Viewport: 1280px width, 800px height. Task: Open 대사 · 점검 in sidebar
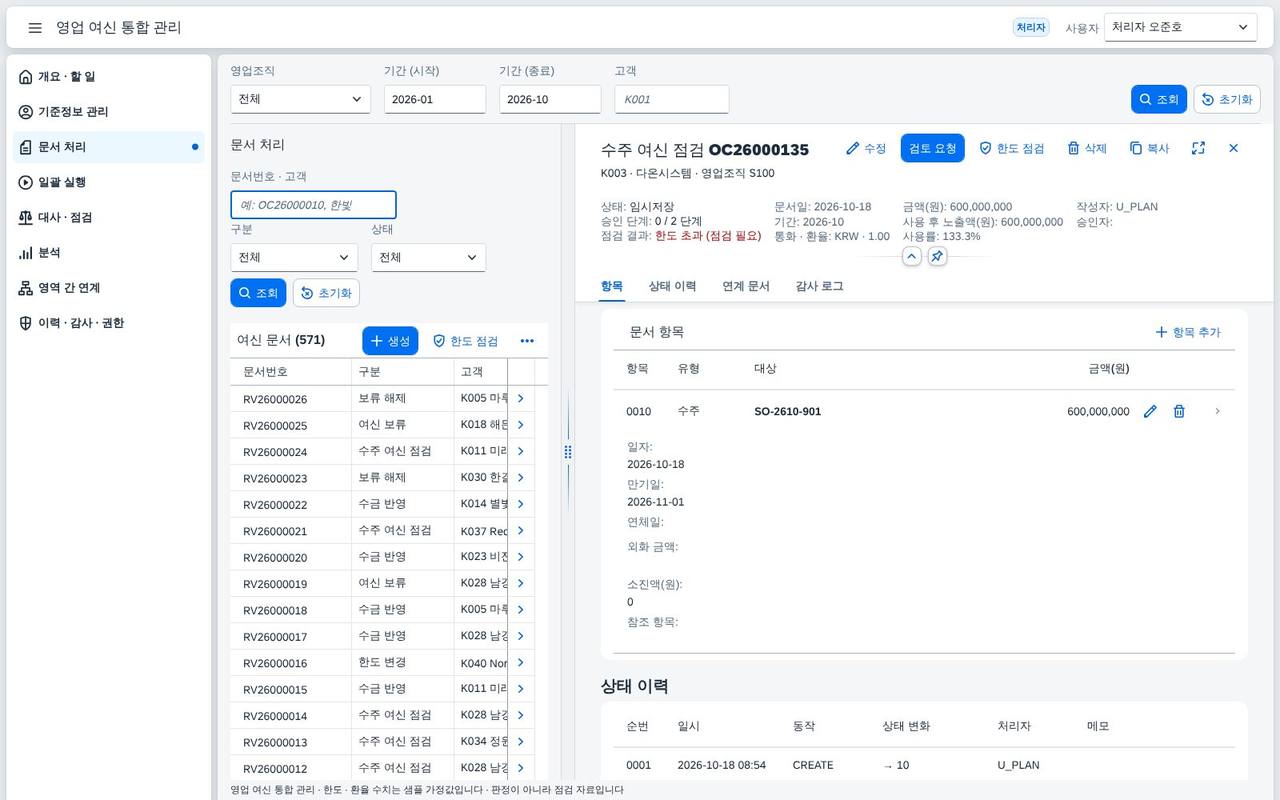pyautogui.click(x=110, y=217)
